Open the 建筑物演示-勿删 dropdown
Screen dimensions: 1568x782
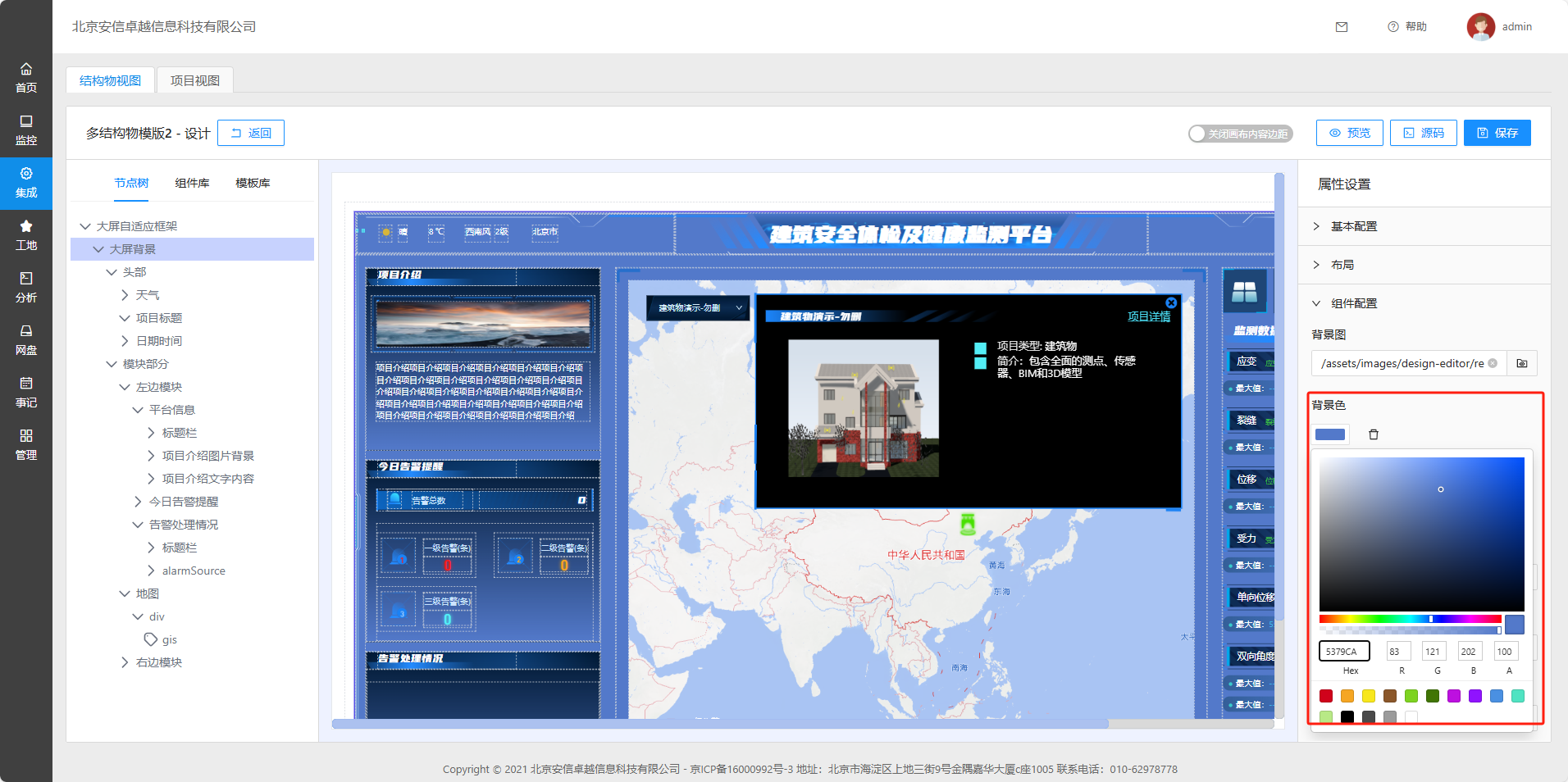point(697,308)
